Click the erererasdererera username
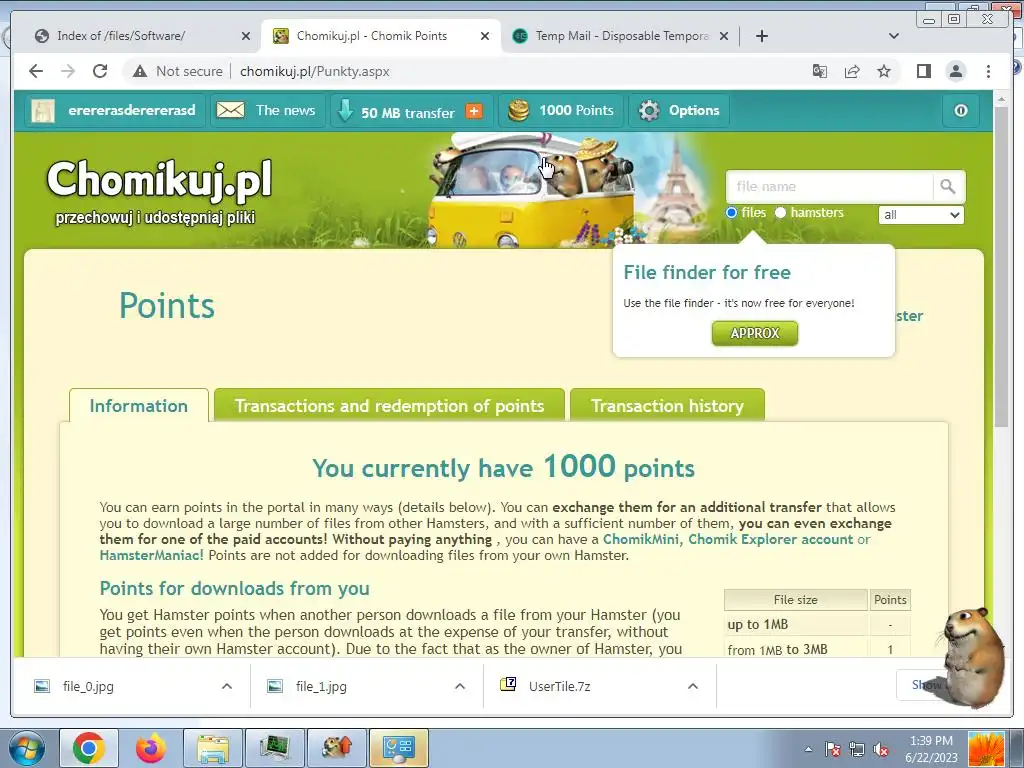Screen dimensions: 1024x768 [x=132, y=110]
